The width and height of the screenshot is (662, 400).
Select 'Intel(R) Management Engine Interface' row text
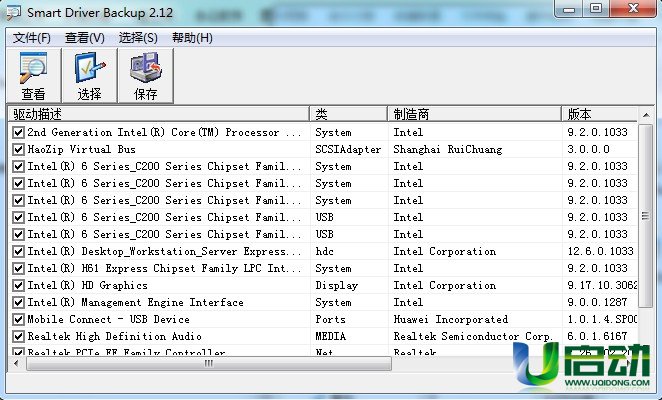click(x=136, y=302)
